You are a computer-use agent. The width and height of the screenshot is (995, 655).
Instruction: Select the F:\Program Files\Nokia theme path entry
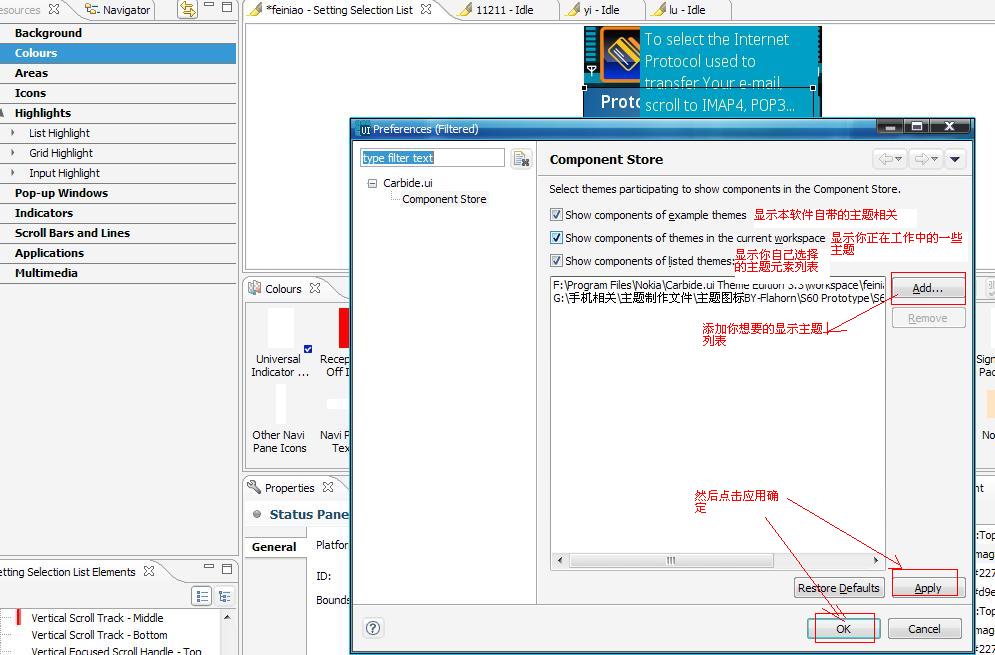coord(718,285)
